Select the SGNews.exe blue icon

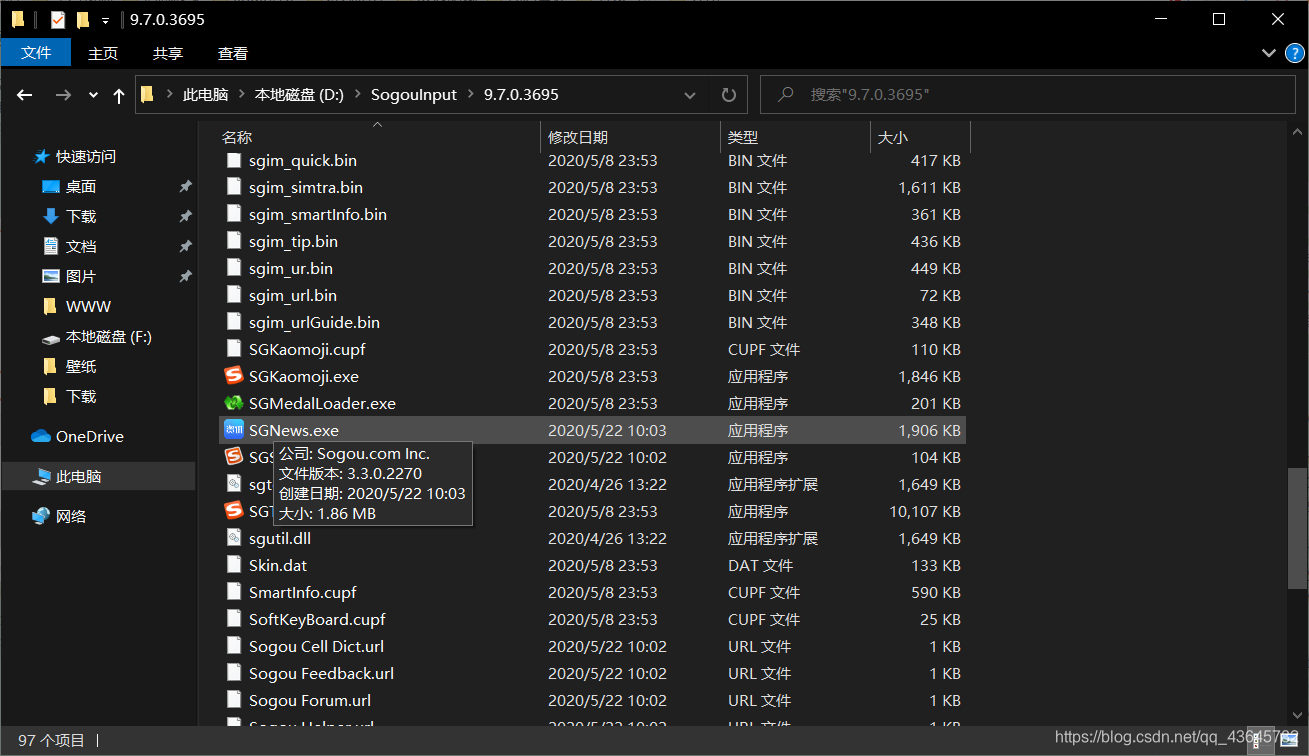234,430
